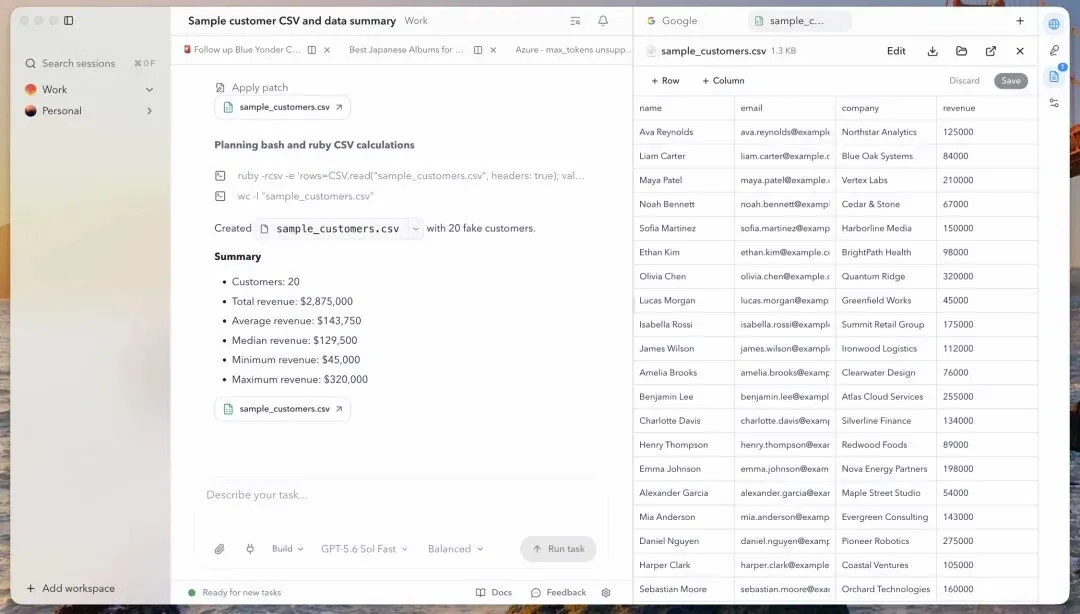Viewport: 1080px width, 614px height.
Task: Open dropdown arrow beside sample_customers.csv chip
Action: pos(415,229)
